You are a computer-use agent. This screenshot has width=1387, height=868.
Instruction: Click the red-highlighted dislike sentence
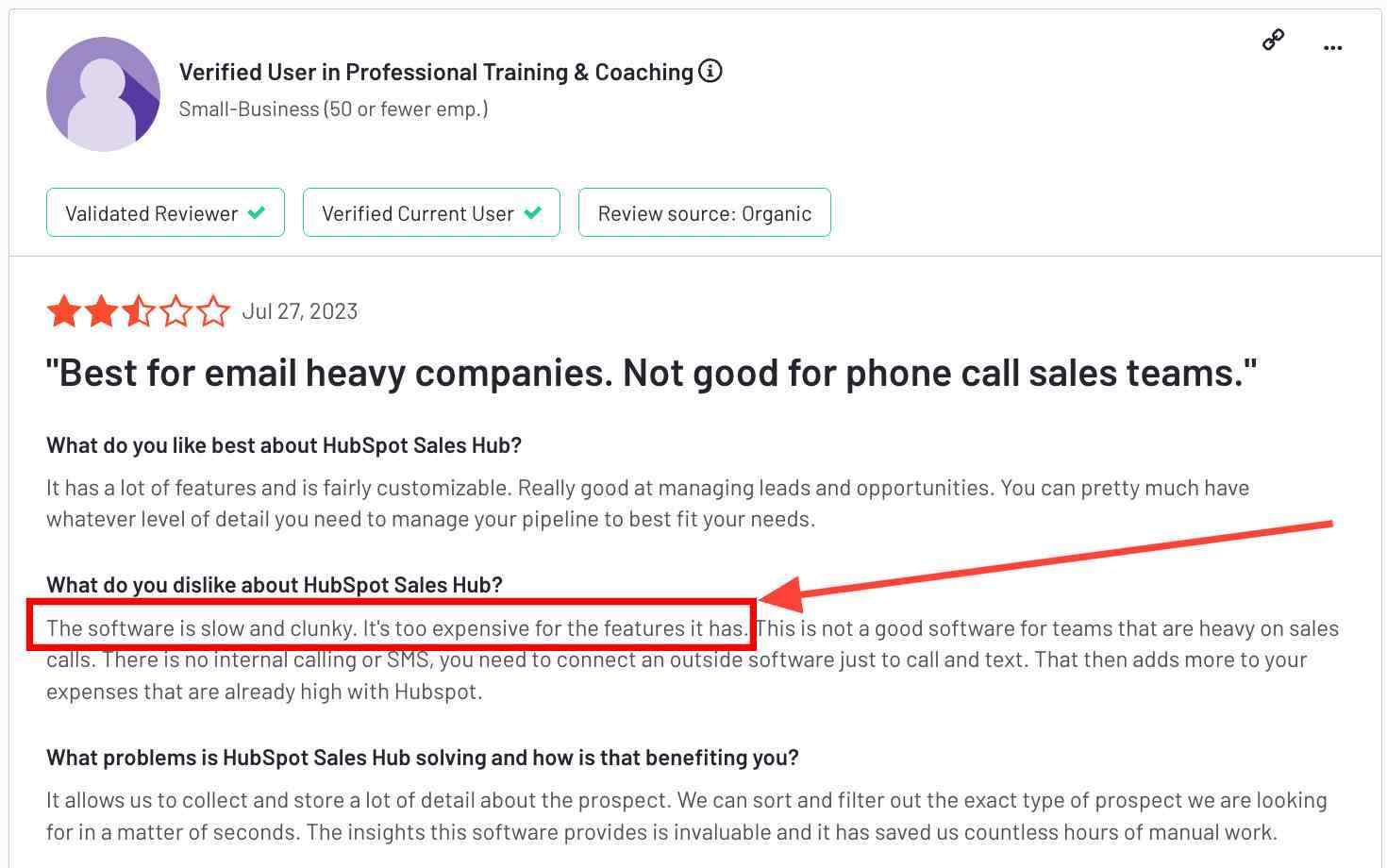(392, 627)
